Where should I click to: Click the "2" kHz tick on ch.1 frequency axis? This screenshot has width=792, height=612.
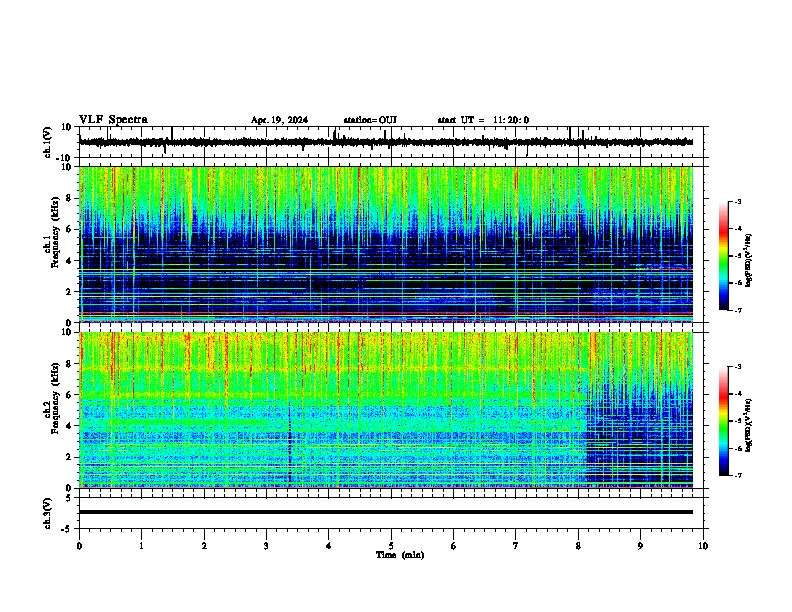click(x=70, y=291)
